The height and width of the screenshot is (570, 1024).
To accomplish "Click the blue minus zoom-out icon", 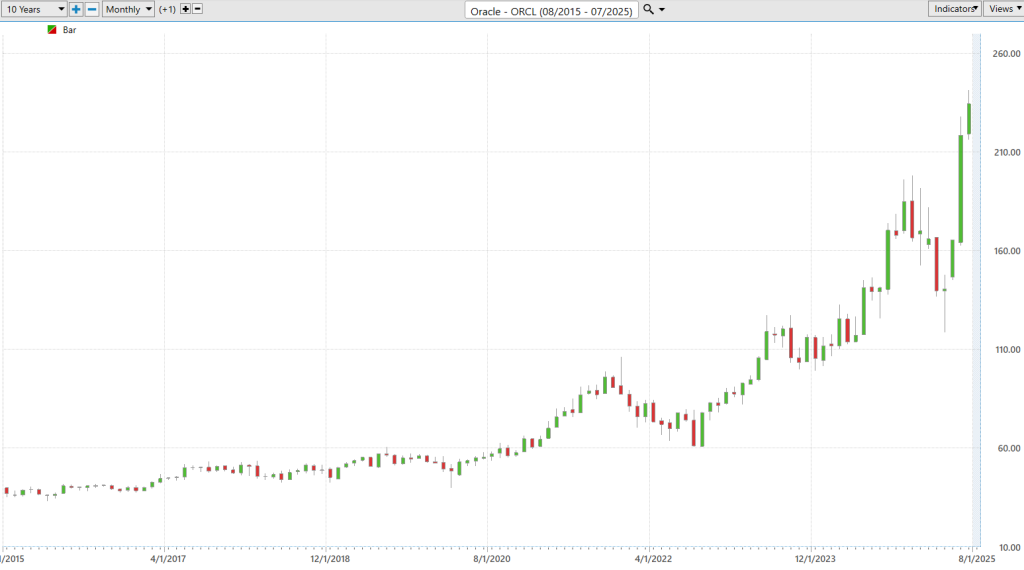I will pyautogui.click(x=92, y=9).
